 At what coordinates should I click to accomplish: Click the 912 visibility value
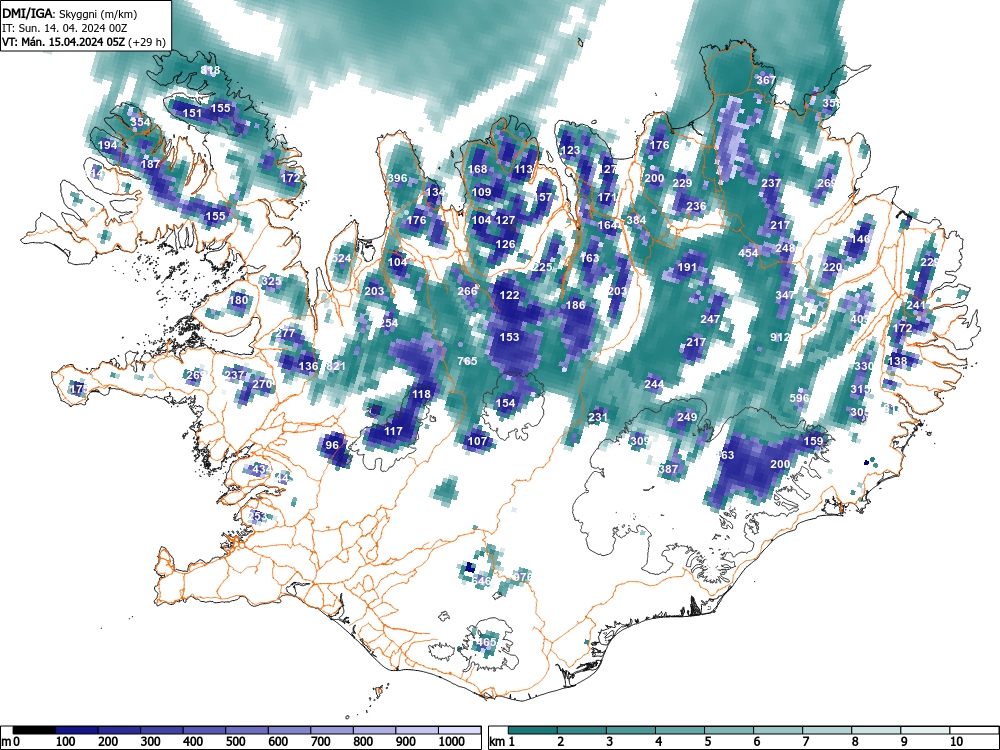coord(781,337)
